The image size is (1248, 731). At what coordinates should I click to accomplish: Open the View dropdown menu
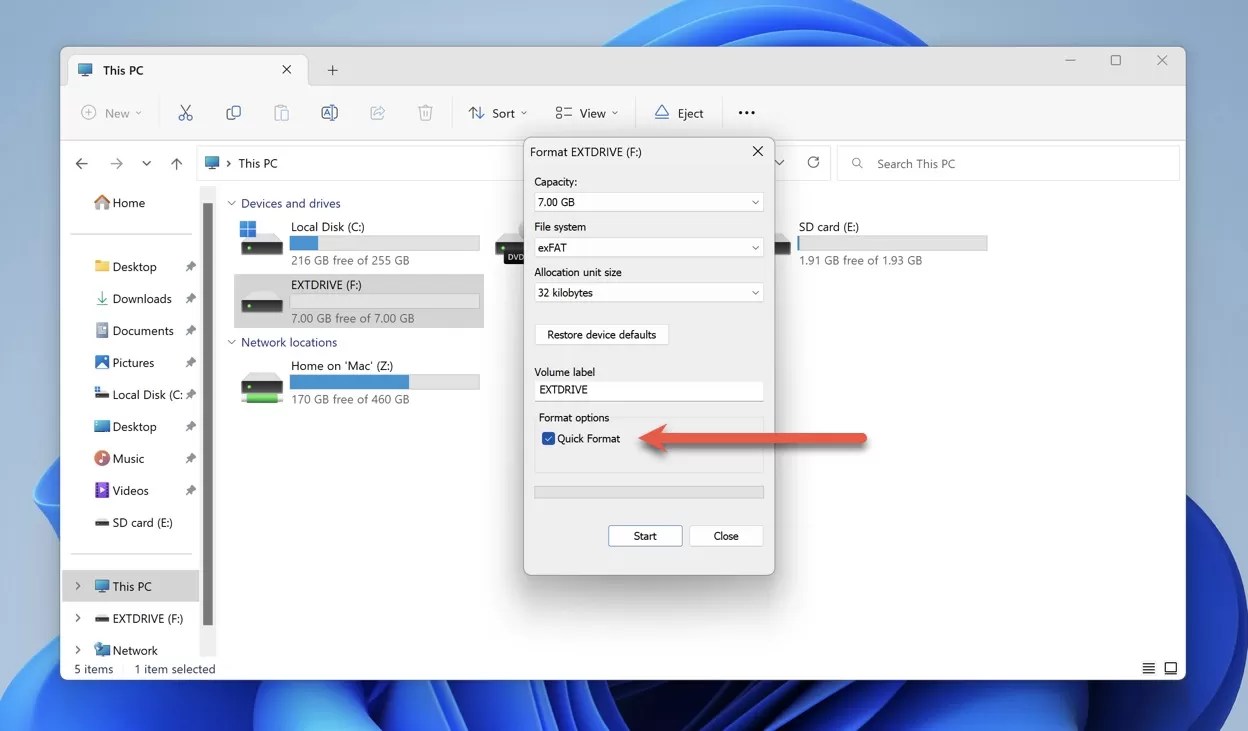[x=587, y=113]
